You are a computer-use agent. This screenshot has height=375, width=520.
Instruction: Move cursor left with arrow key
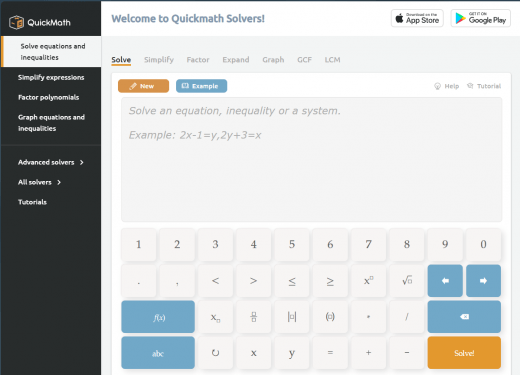[445, 281]
